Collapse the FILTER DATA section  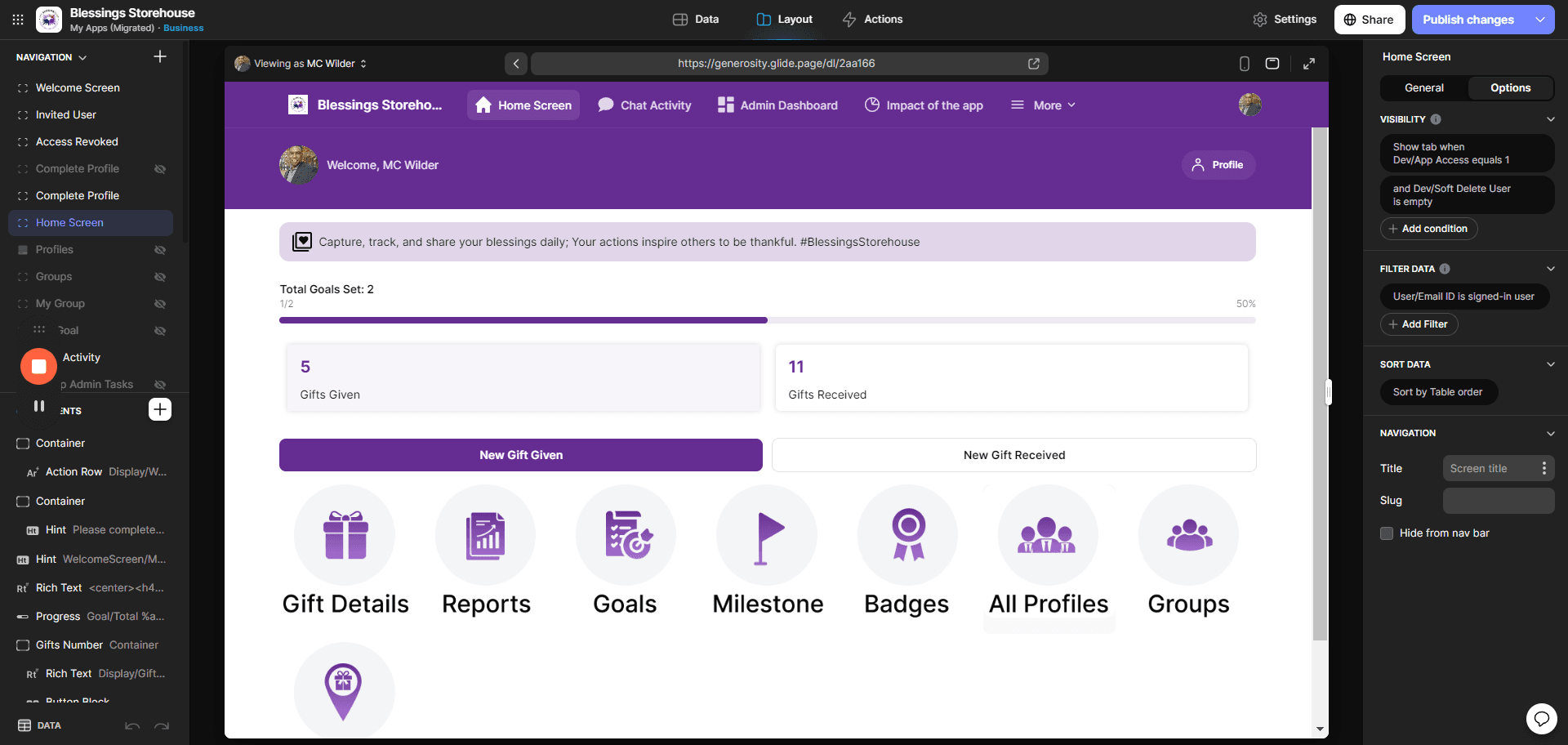pyautogui.click(x=1551, y=269)
